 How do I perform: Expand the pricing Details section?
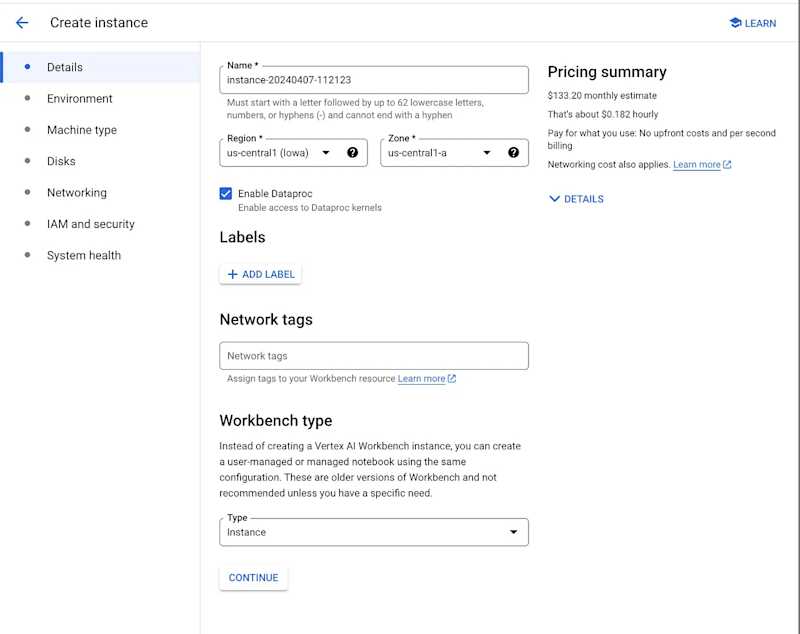pyautogui.click(x=577, y=199)
